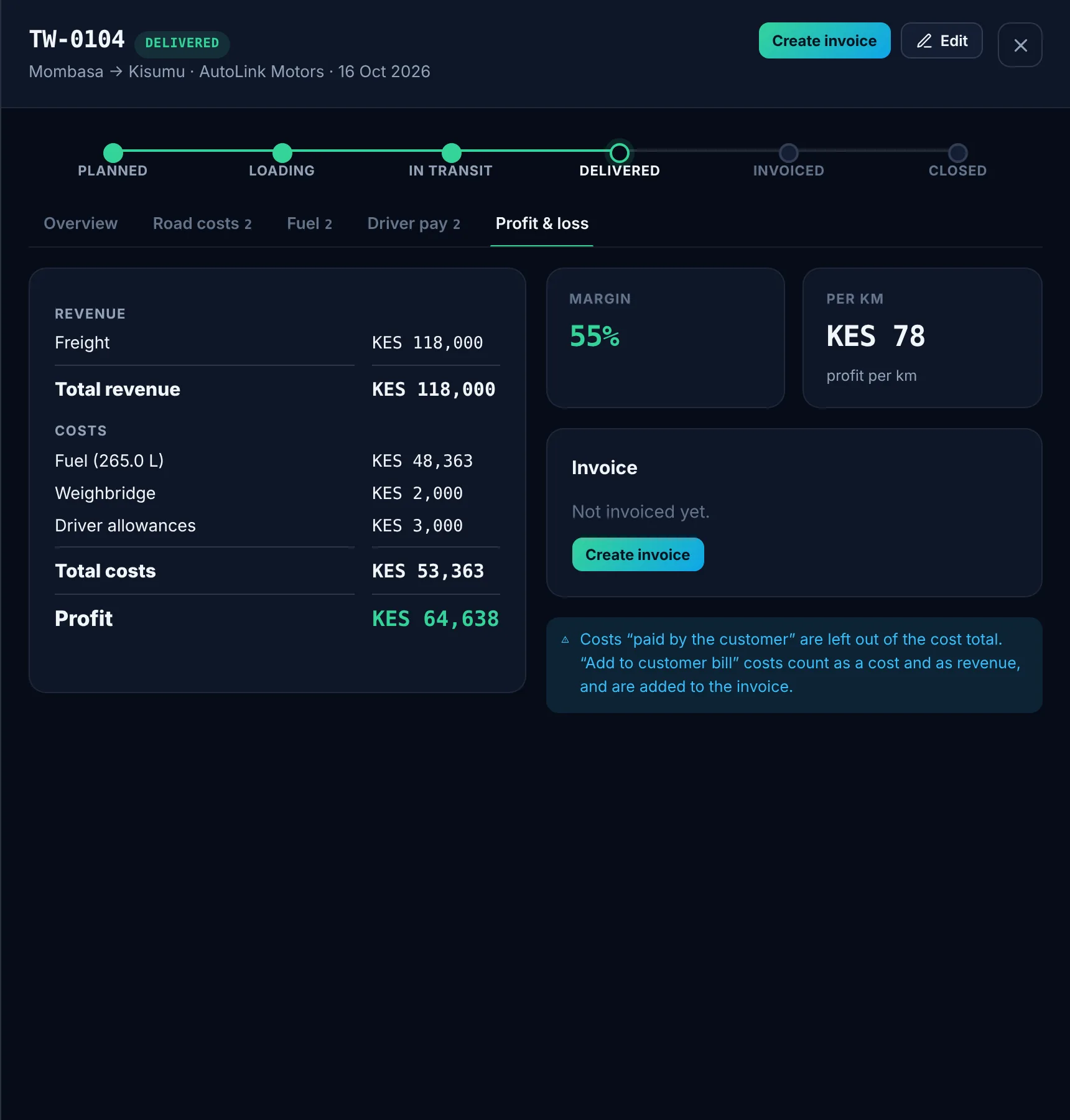Click the Fuel cost KES 48,363

click(422, 461)
